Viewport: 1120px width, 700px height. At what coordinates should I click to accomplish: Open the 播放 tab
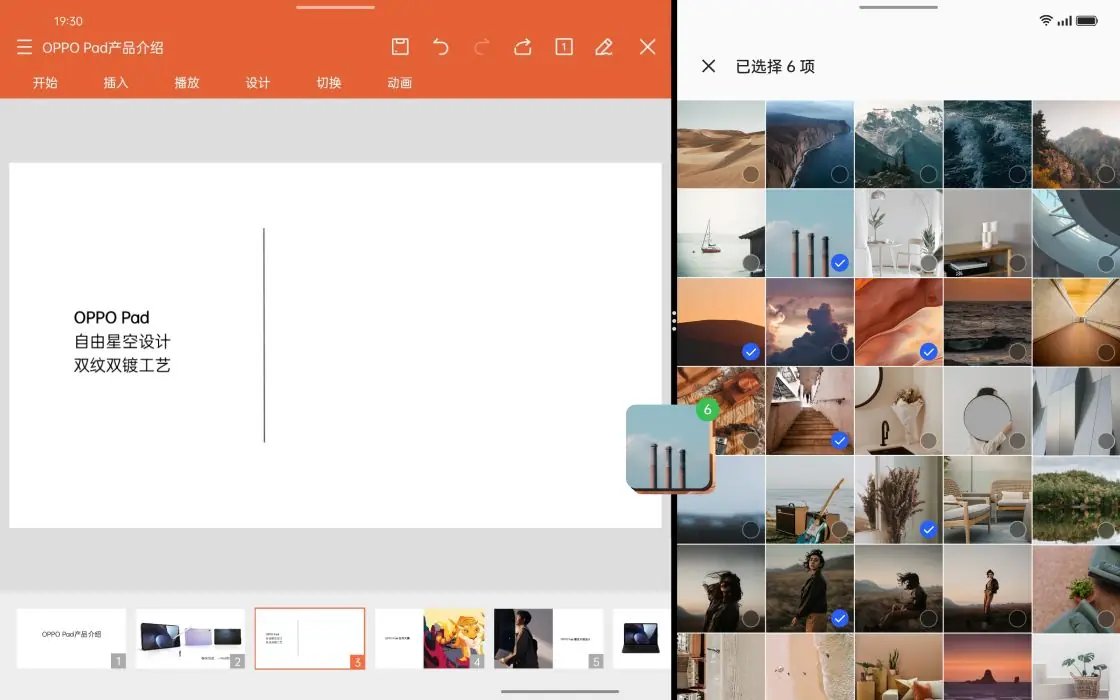[x=186, y=83]
